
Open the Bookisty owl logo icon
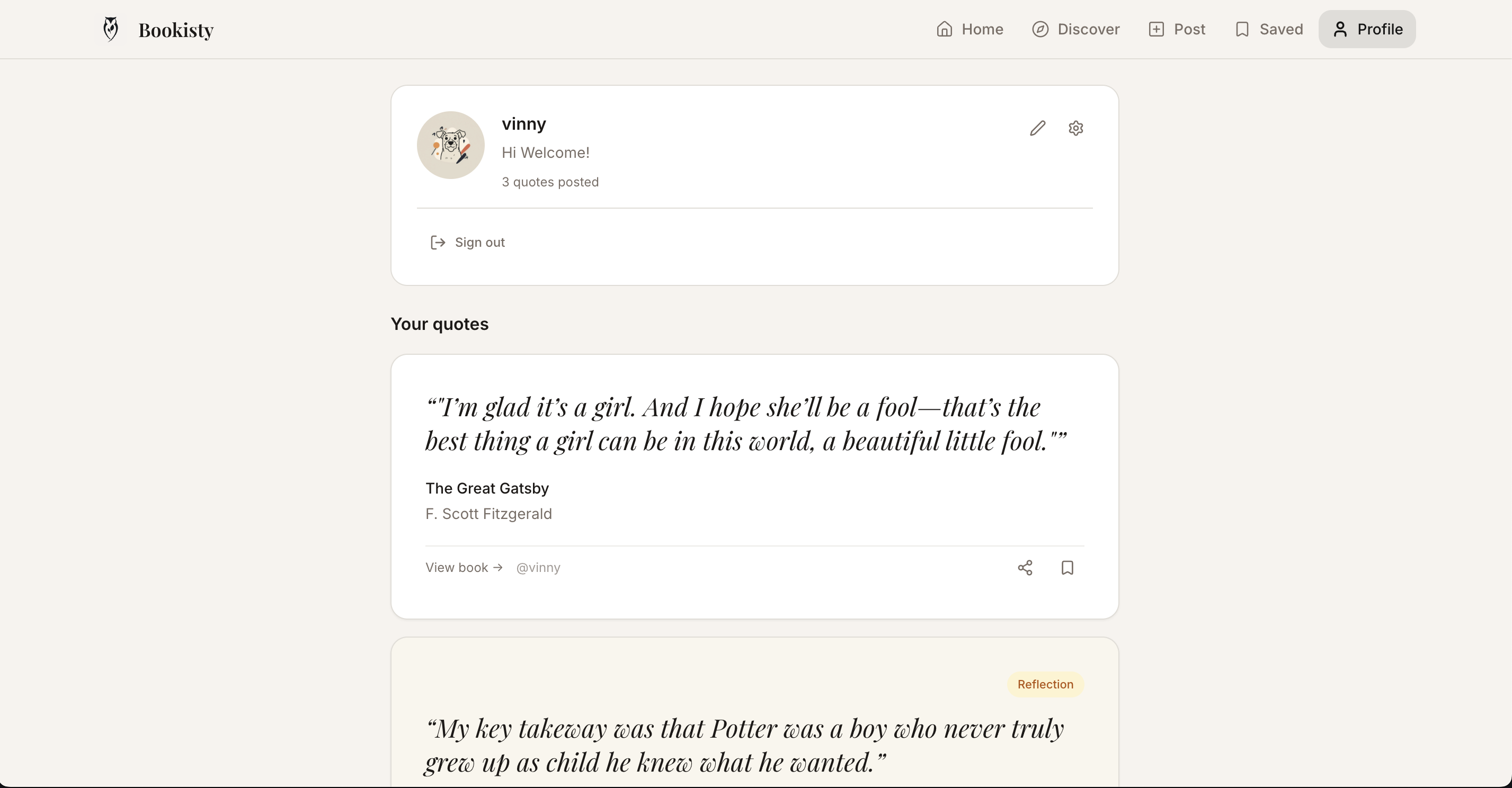pos(110,28)
